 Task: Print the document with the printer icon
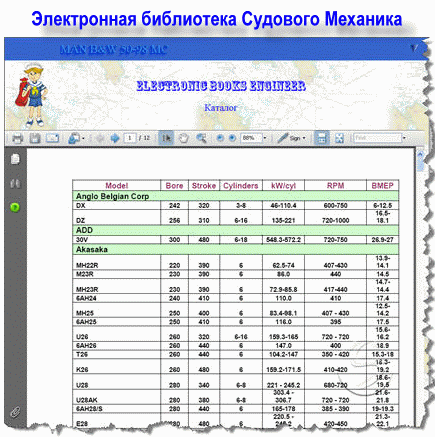pyautogui.click(x=17, y=138)
